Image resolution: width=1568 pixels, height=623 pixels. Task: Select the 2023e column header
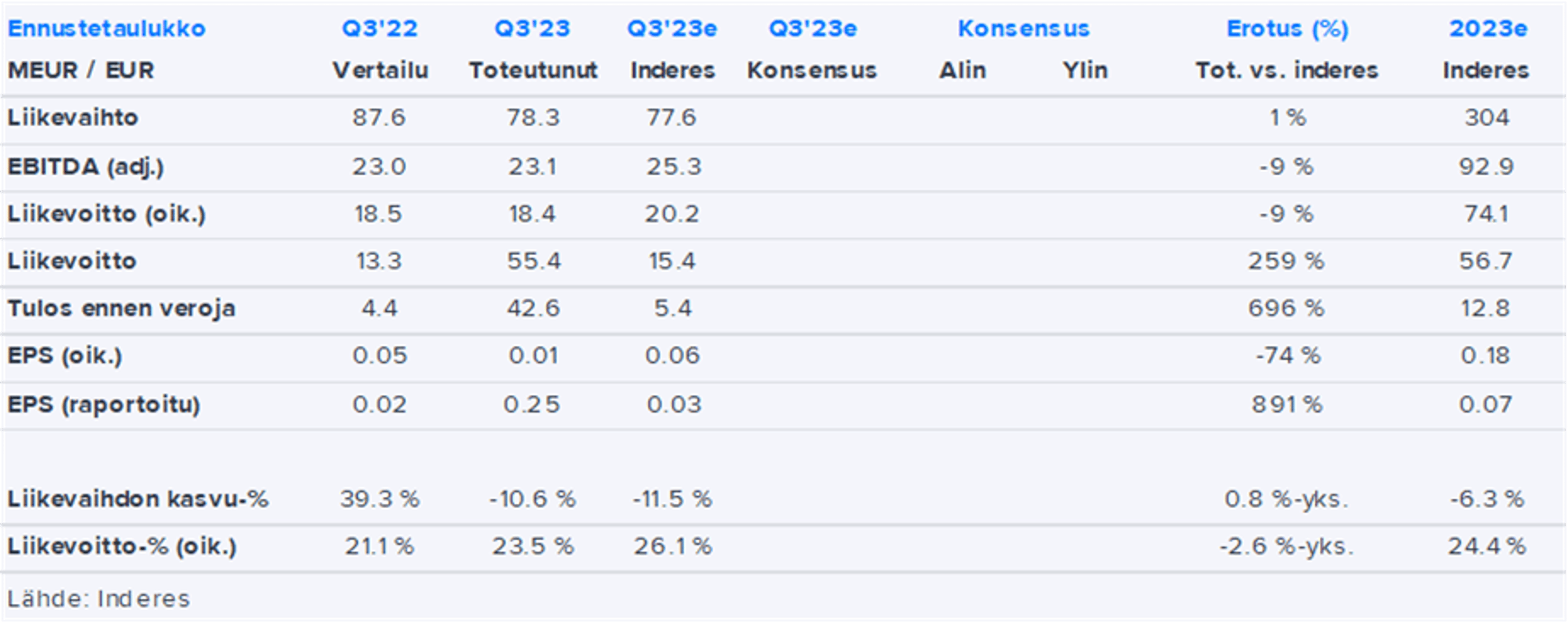[x=1488, y=29]
